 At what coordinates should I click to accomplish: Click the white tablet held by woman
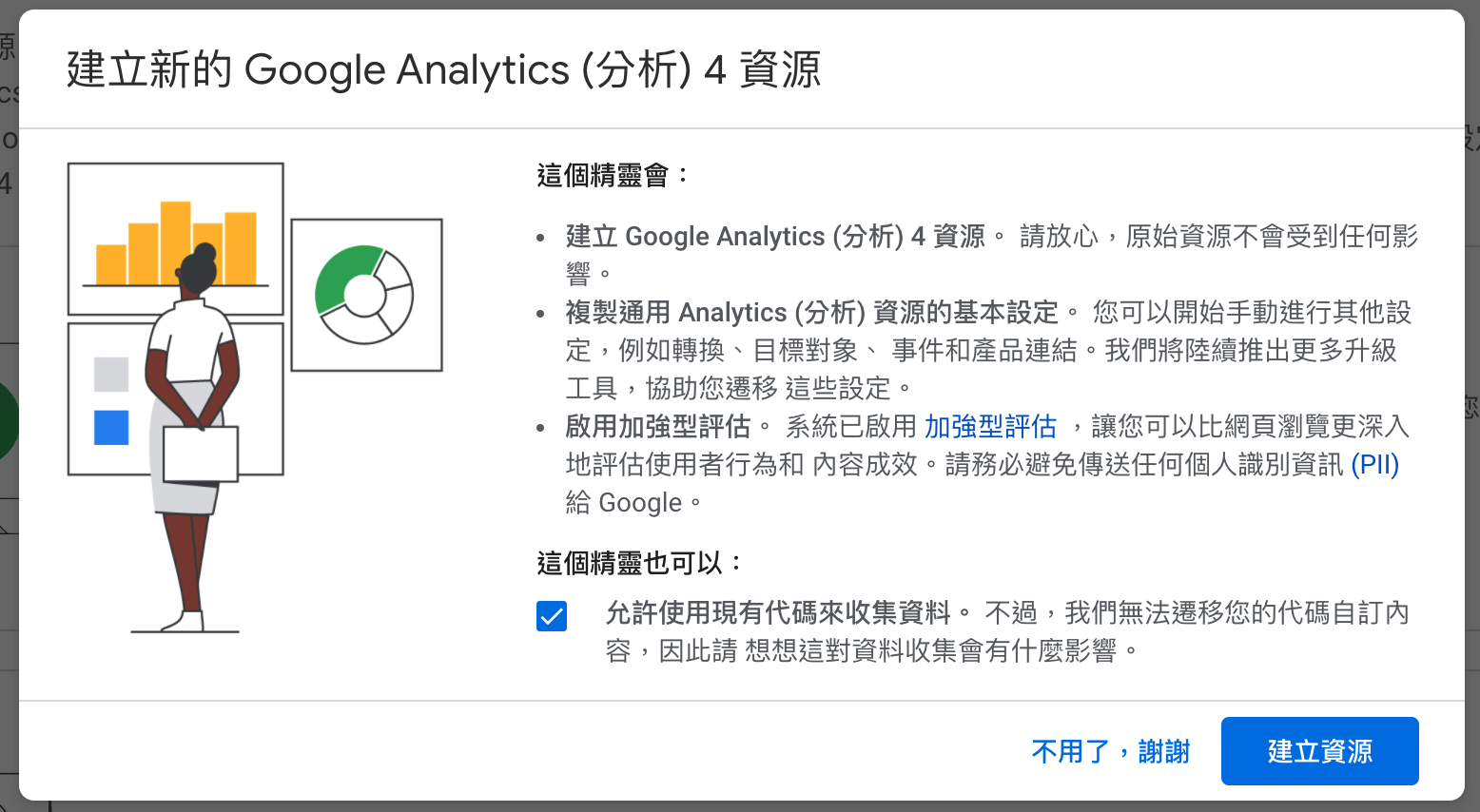point(201,454)
